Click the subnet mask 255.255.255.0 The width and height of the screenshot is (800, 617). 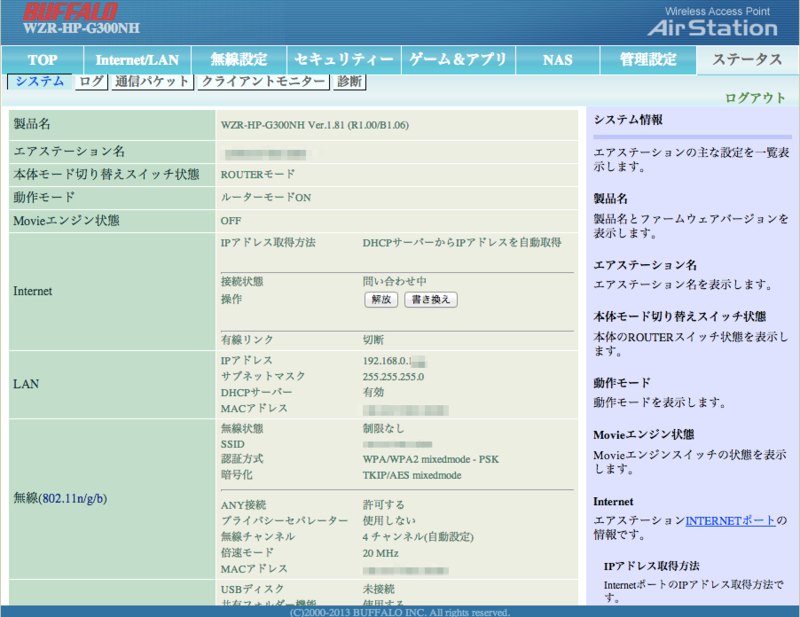point(393,377)
